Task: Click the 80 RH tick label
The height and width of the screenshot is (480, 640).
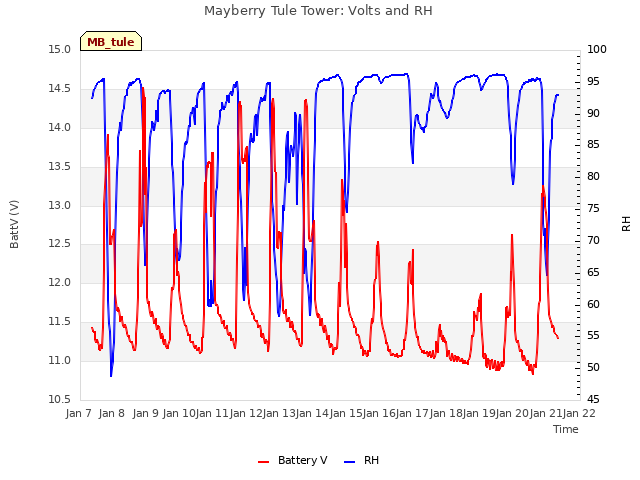Action: coord(593,176)
